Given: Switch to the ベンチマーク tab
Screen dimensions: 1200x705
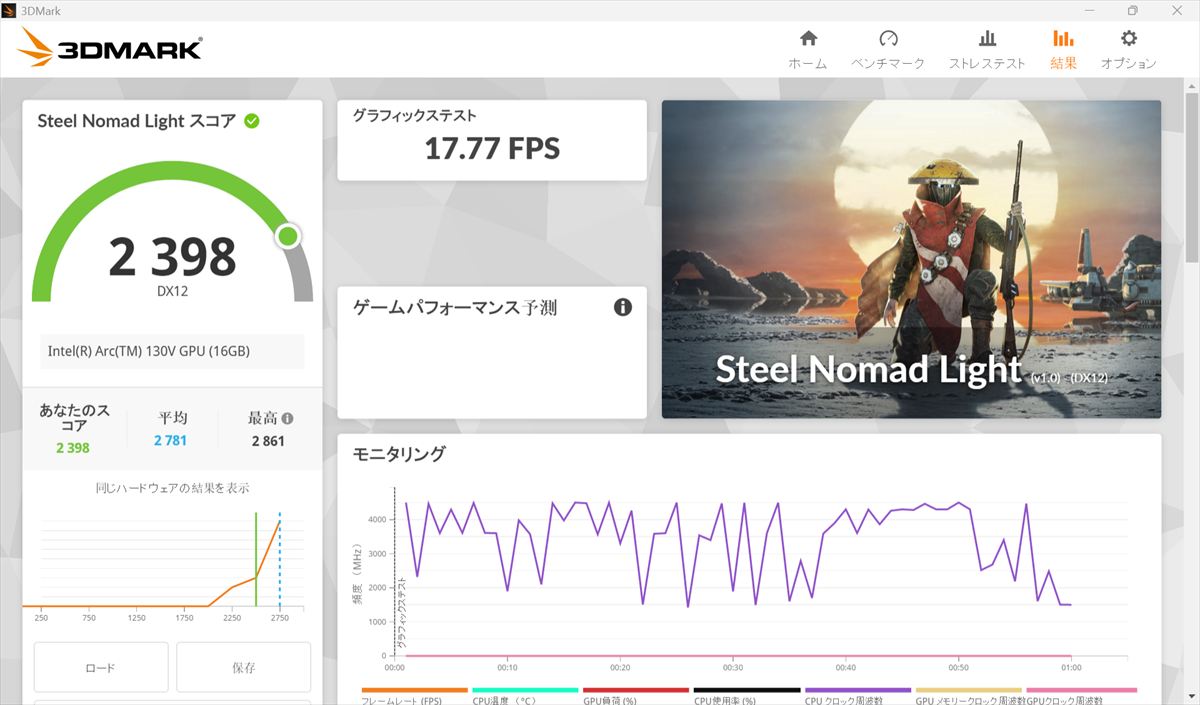Looking at the screenshot, I should [x=888, y=49].
